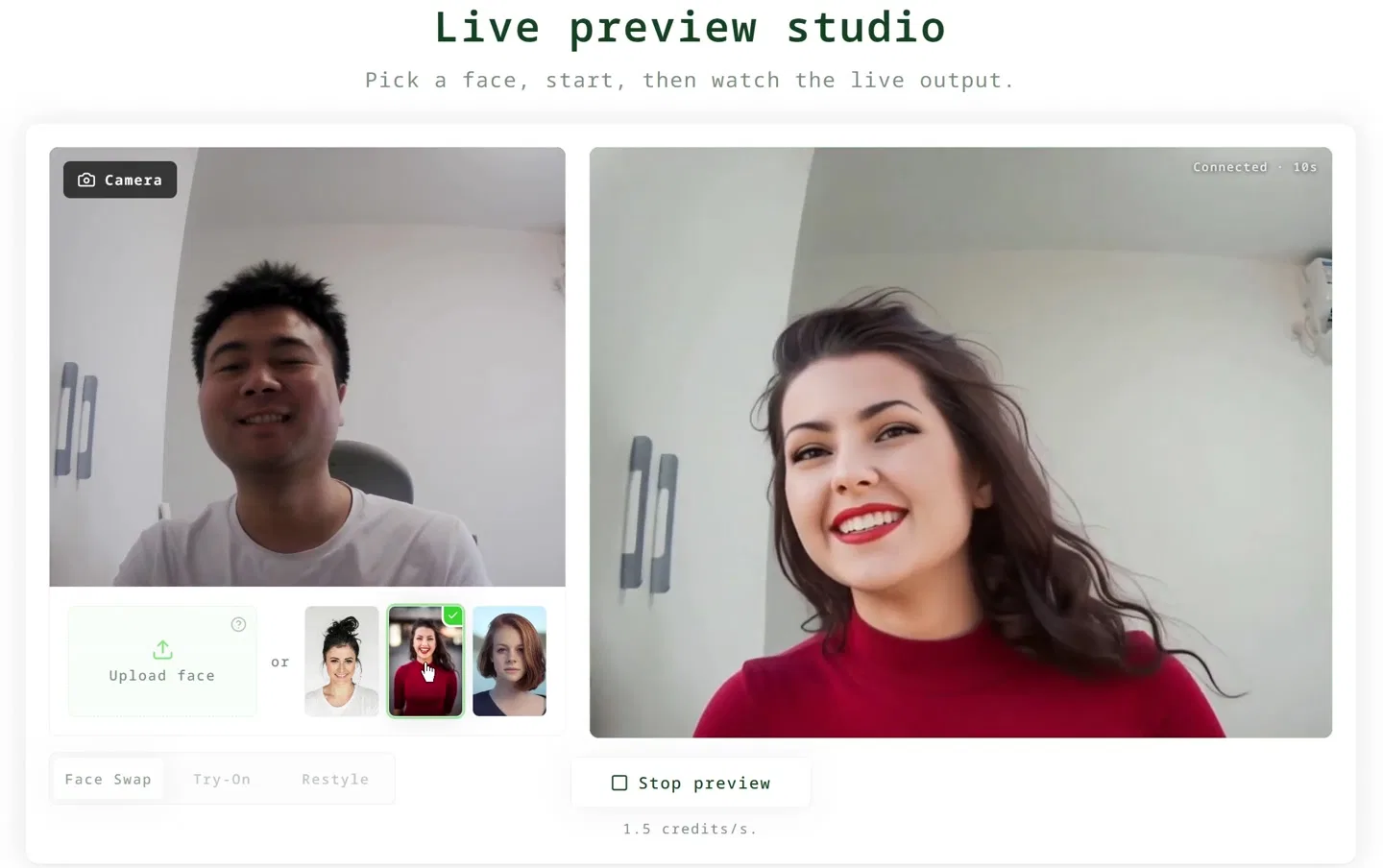Open the help icon beside Upload face
The height and width of the screenshot is (868, 1383).
(x=239, y=624)
